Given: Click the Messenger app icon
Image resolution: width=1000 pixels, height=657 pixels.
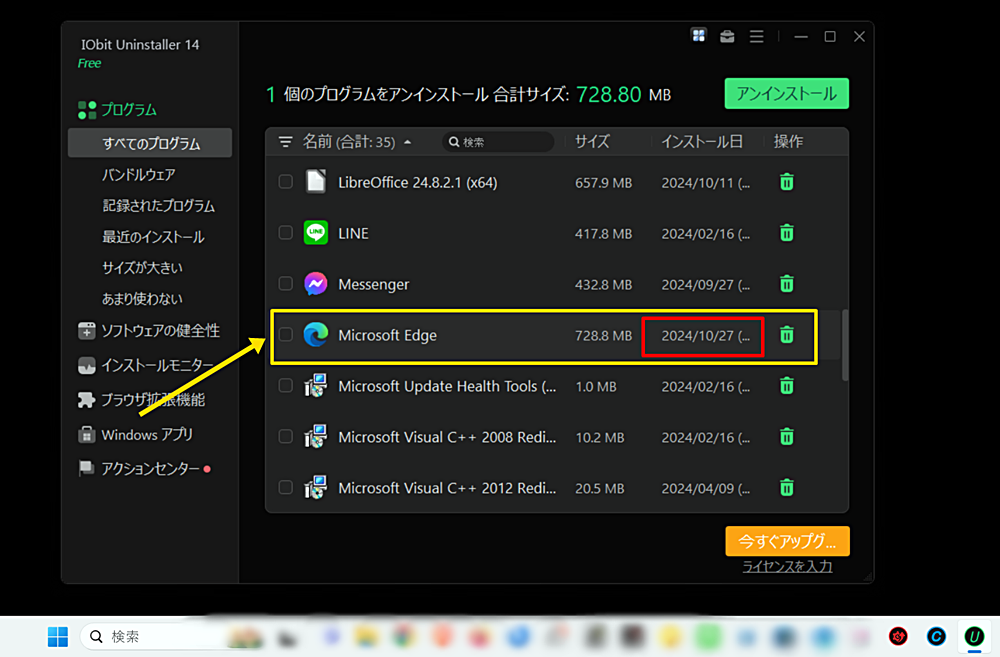Looking at the screenshot, I should coord(316,284).
